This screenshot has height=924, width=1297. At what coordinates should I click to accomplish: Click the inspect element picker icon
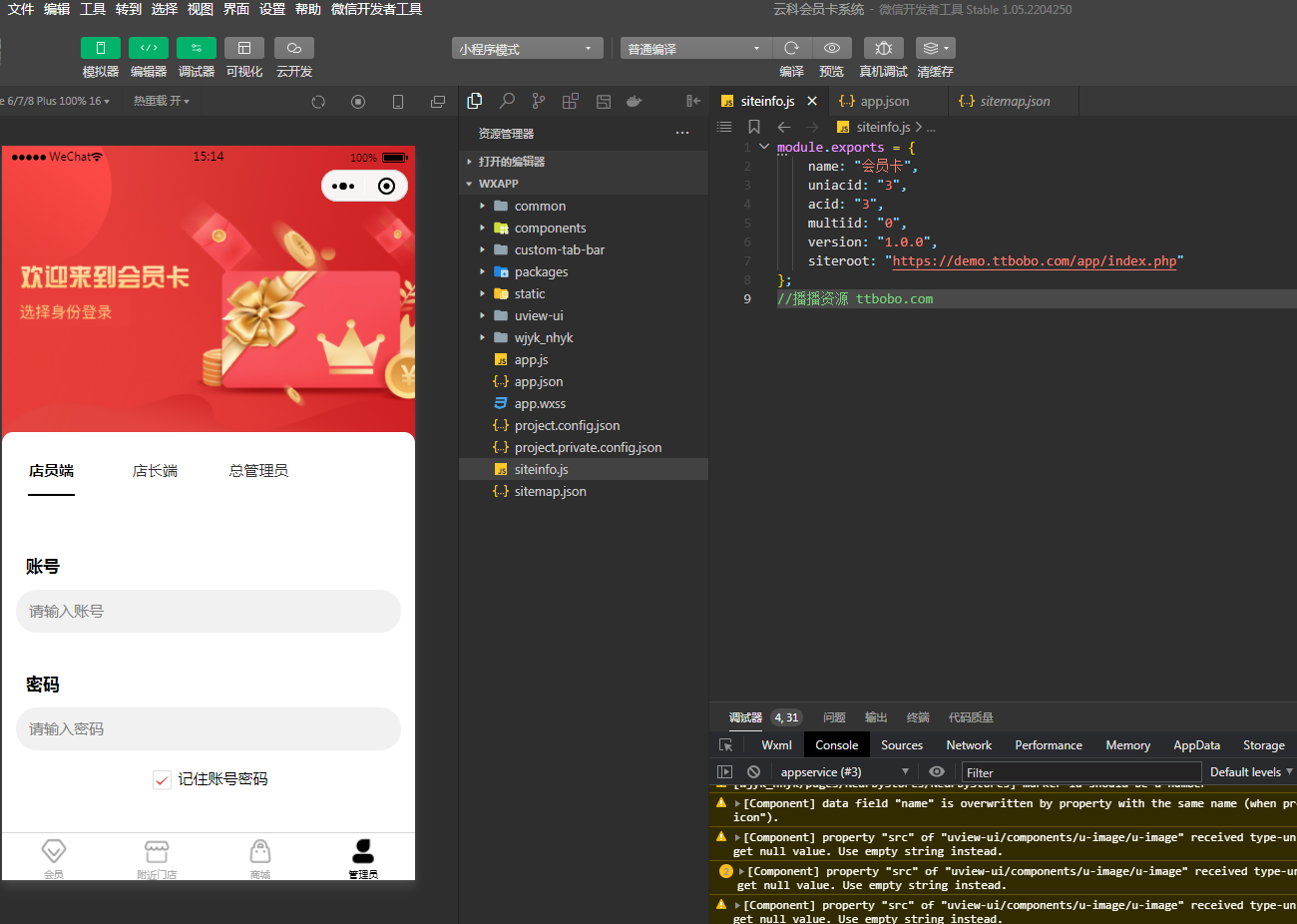click(x=726, y=745)
